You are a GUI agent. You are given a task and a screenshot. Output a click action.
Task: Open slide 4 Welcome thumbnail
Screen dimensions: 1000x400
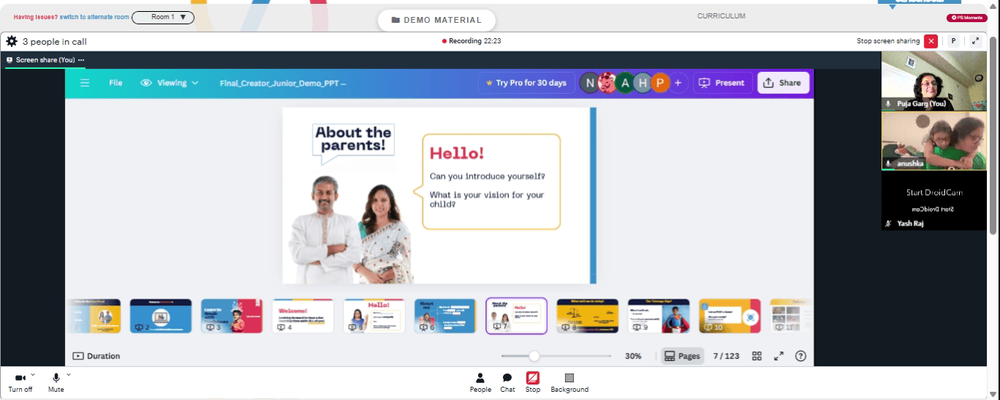303,316
